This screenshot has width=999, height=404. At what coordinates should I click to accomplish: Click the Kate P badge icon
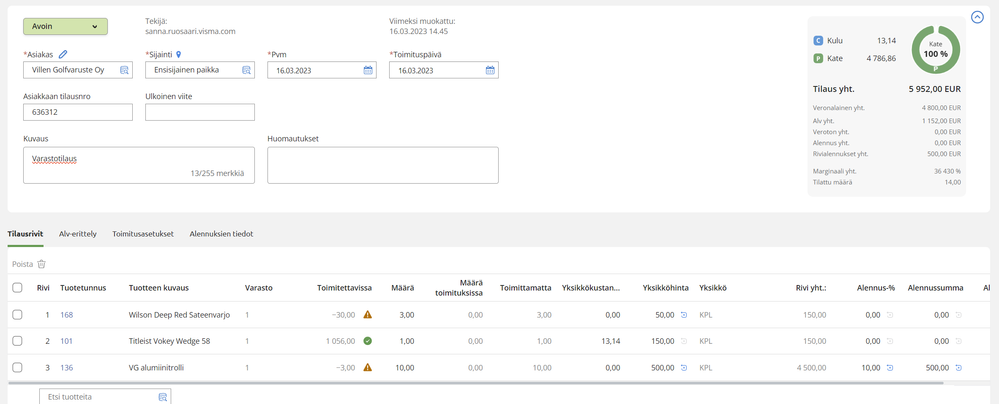click(819, 58)
